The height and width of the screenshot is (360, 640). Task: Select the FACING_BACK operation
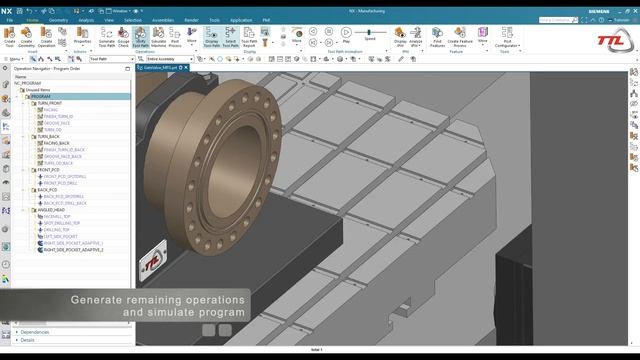tap(56, 143)
